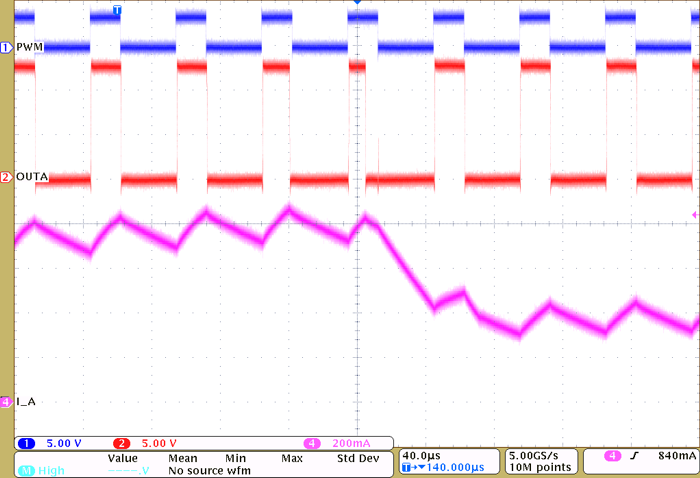
Task: Click channel 2 scale 5.00 V
Action: pyautogui.click(x=159, y=443)
